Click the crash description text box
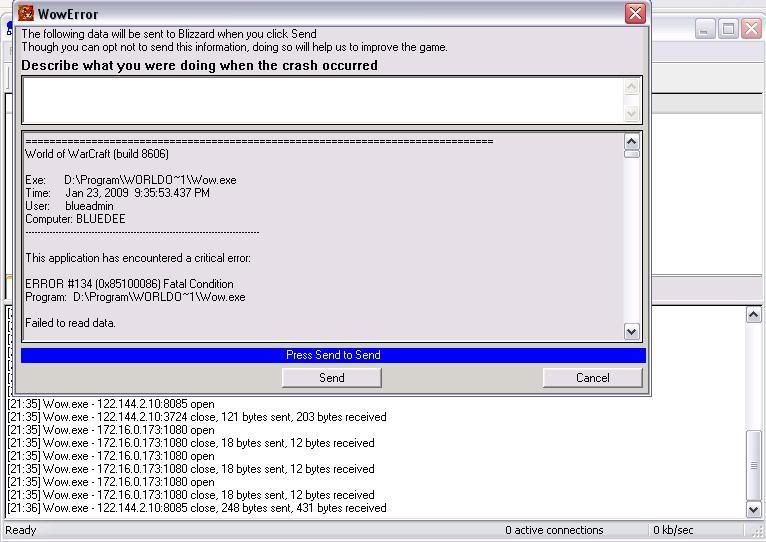 [x=323, y=100]
